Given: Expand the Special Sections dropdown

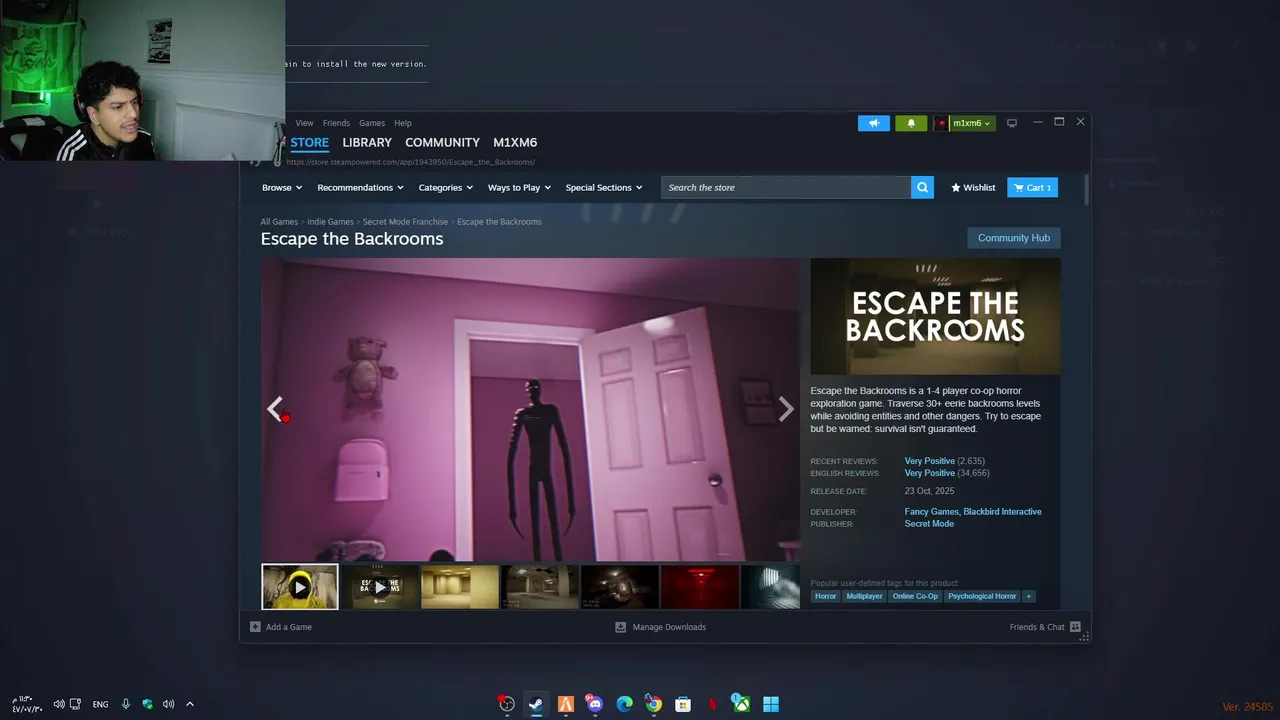Looking at the screenshot, I should 604,188.
